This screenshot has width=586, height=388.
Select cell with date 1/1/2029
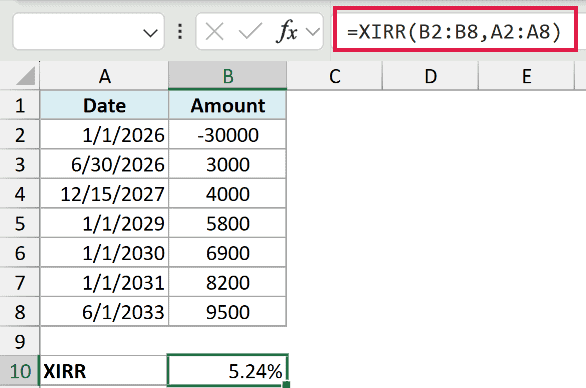[x=104, y=224]
